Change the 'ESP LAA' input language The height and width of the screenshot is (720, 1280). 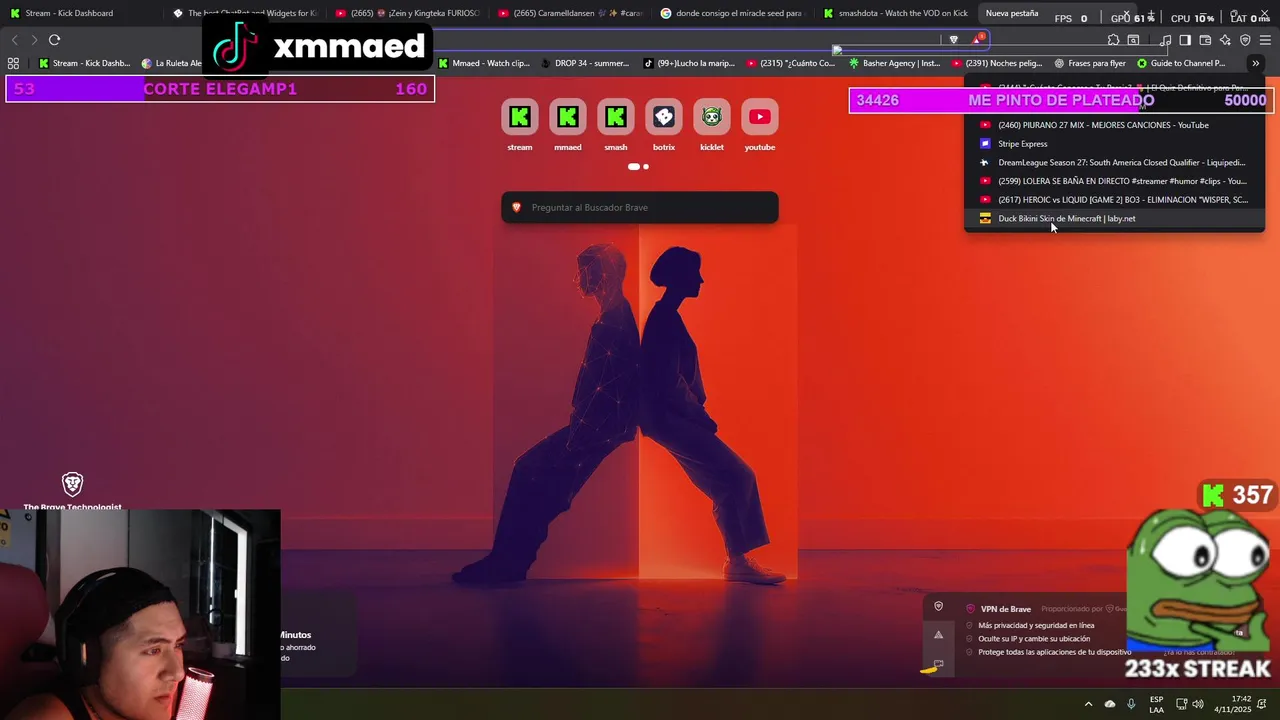click(1156, 704)
